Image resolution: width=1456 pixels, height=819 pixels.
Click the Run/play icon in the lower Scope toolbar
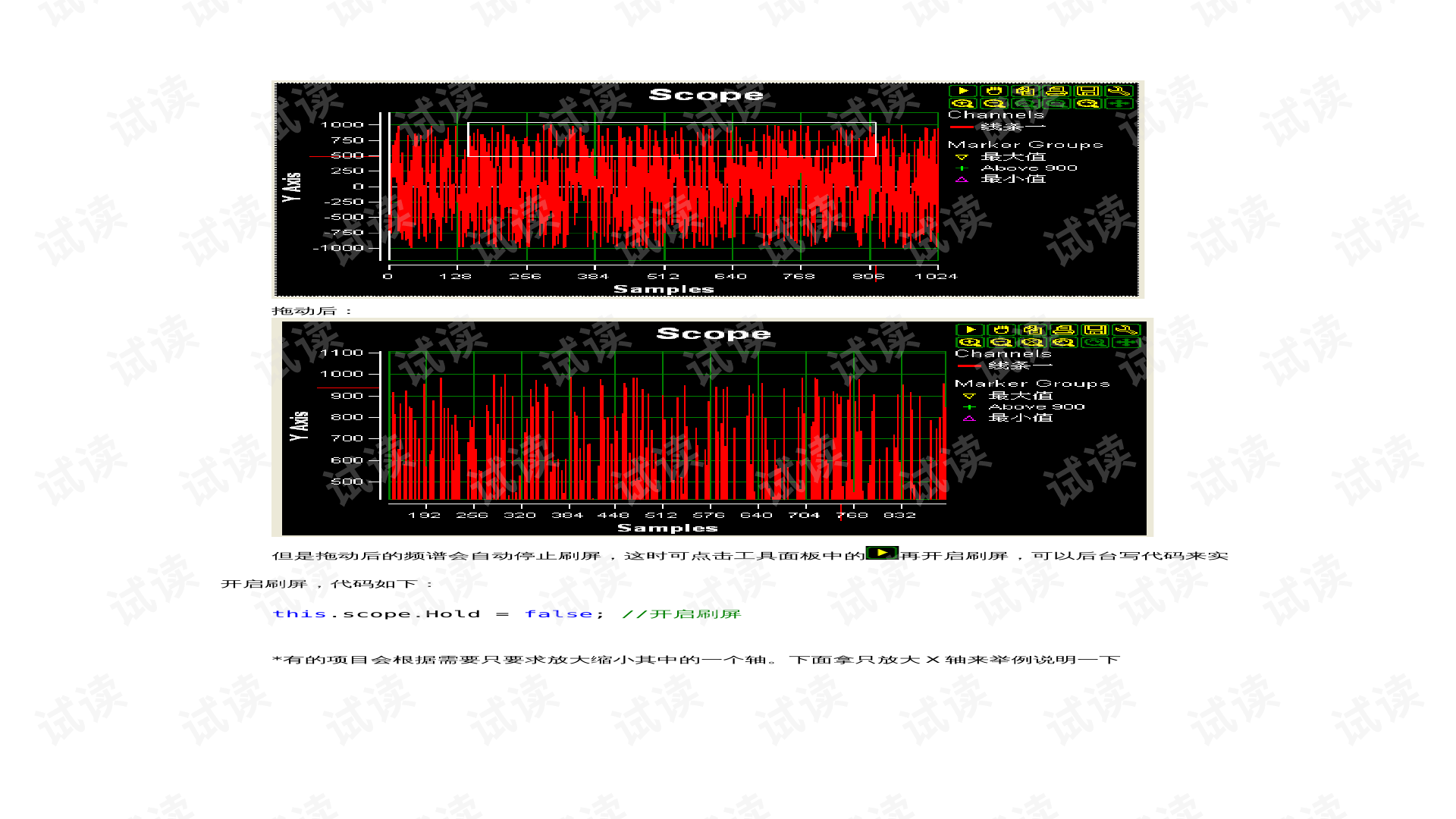(x=970, y=330)
